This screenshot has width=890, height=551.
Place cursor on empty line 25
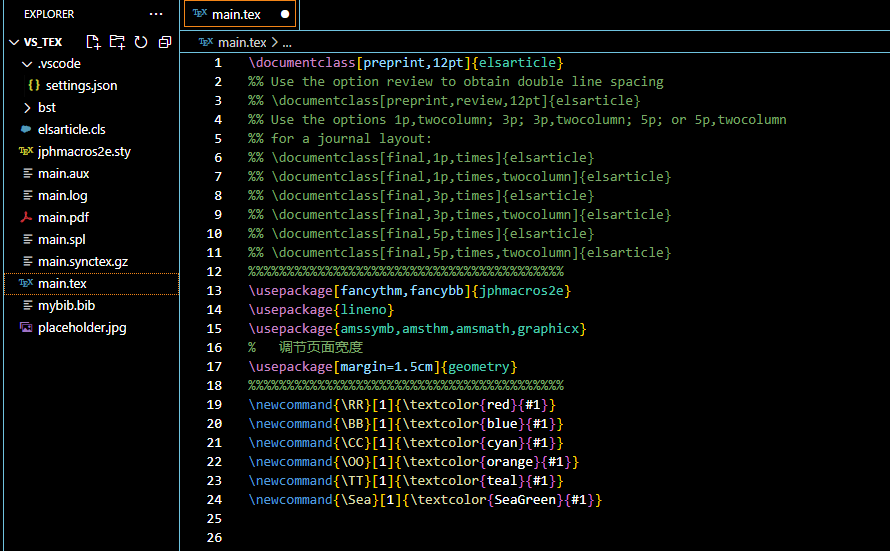(400, 519)
